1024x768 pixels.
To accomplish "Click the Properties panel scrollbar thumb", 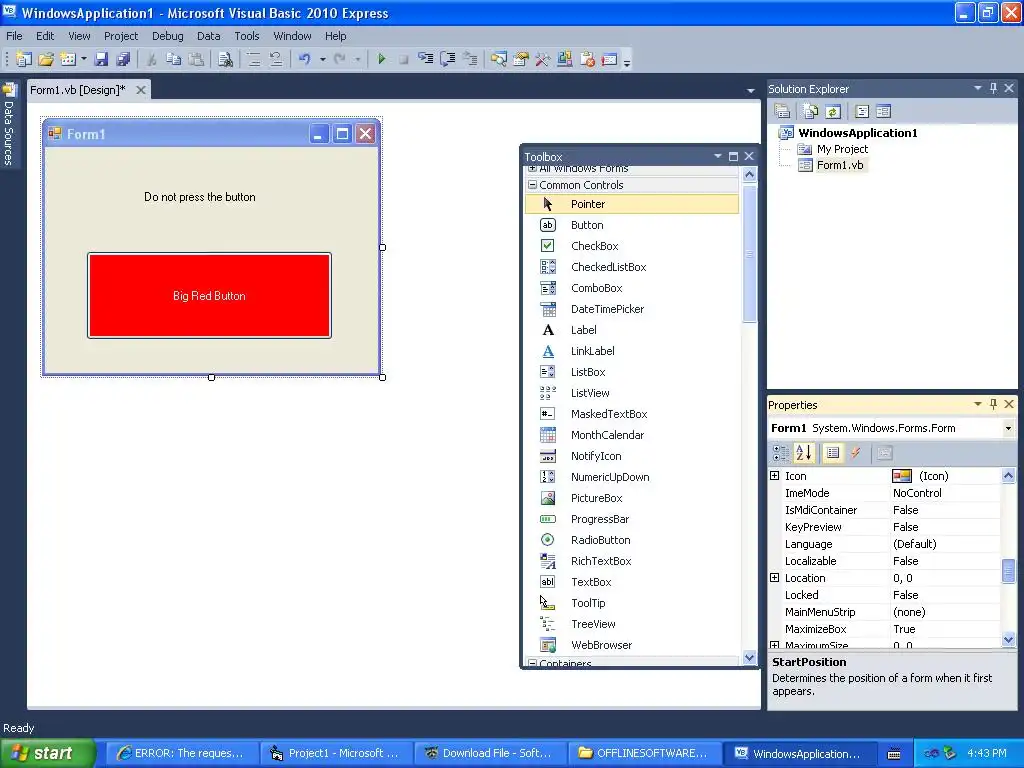I will [x=1008, y=570].
